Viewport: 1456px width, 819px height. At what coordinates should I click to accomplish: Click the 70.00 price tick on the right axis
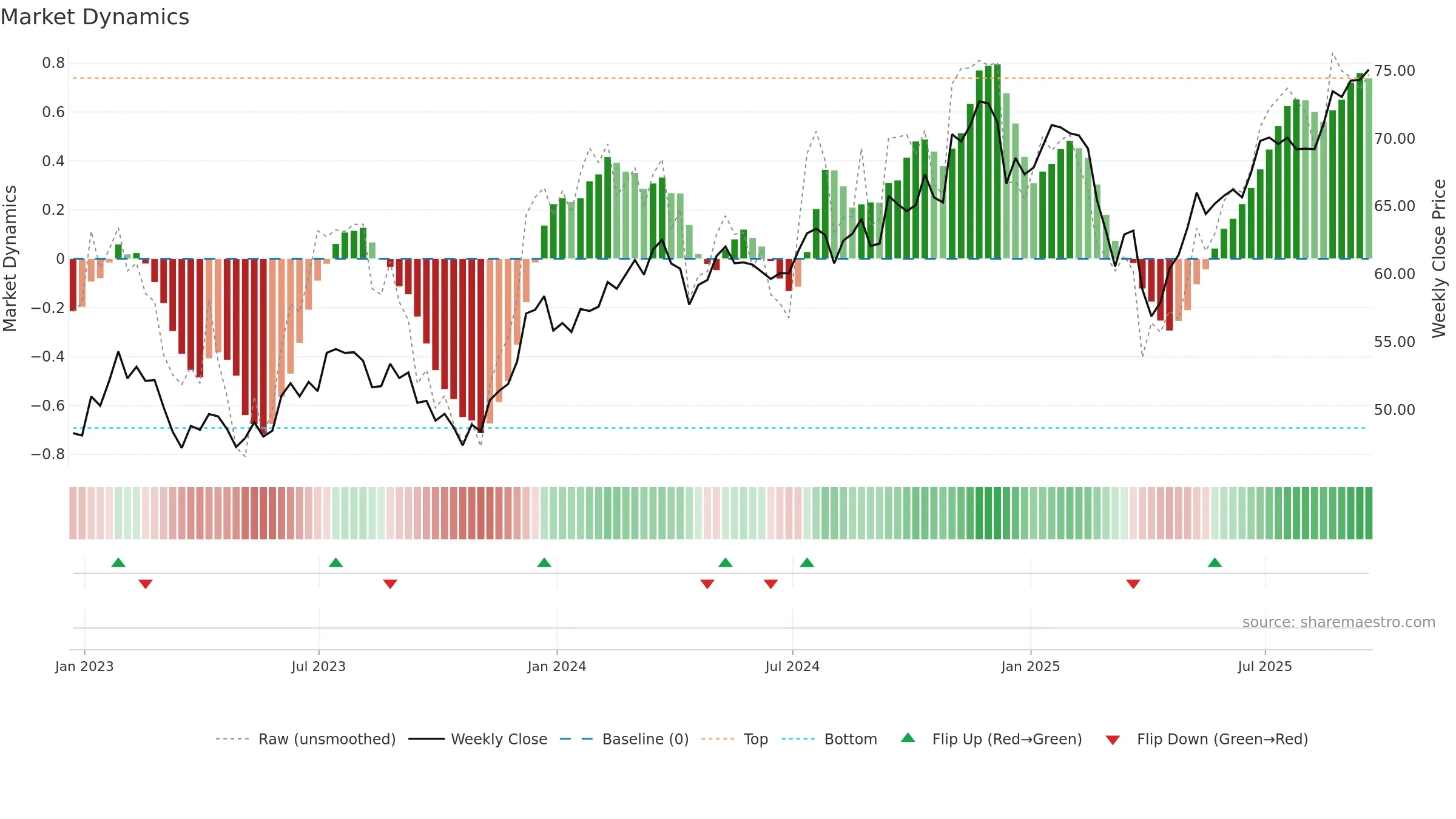pyautogui.click(x=1395, y=139)
